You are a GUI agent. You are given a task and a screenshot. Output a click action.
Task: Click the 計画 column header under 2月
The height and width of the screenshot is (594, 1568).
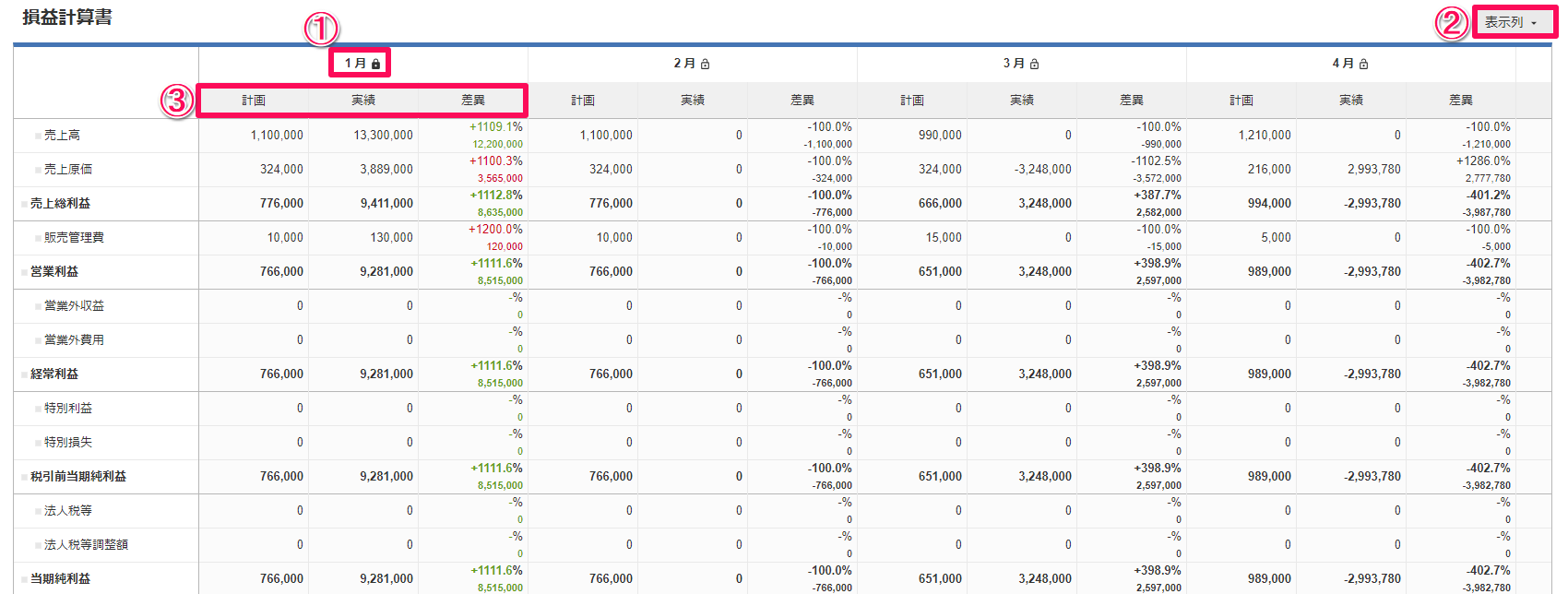[583, 101]
